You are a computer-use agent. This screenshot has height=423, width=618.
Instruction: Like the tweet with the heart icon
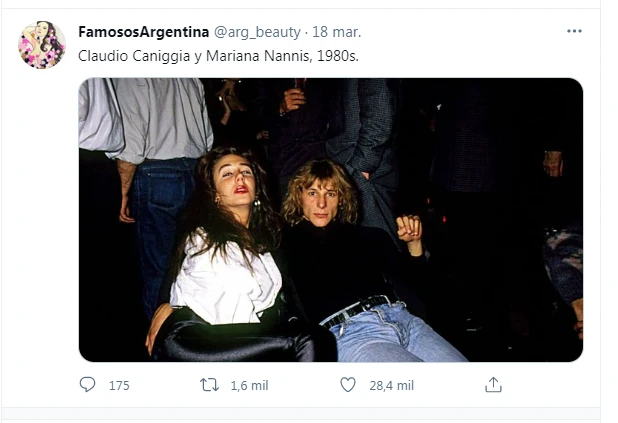pyautogui.click(x=347, y=385)
